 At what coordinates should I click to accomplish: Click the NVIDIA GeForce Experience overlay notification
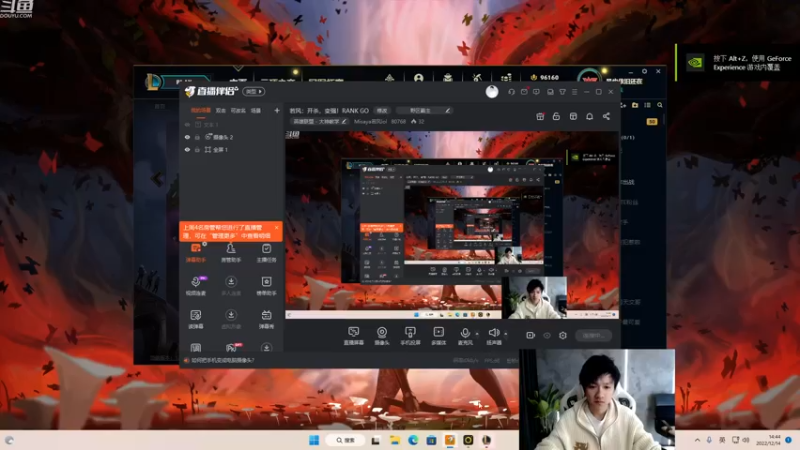click(x=738, y=63)
